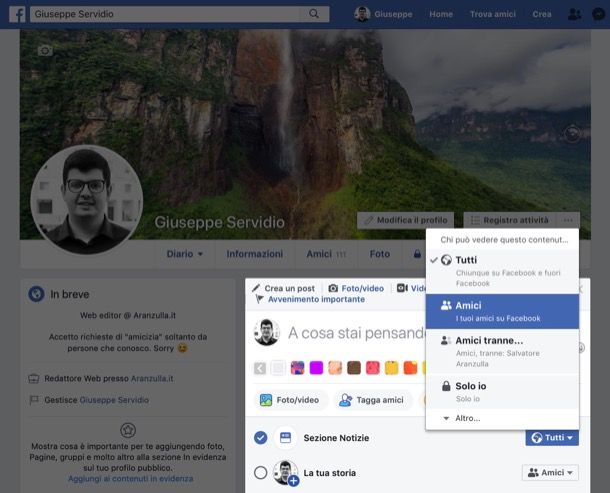Switch to the Amici profile tab
This screenshot has width=610, height=493.
[326, 254]
